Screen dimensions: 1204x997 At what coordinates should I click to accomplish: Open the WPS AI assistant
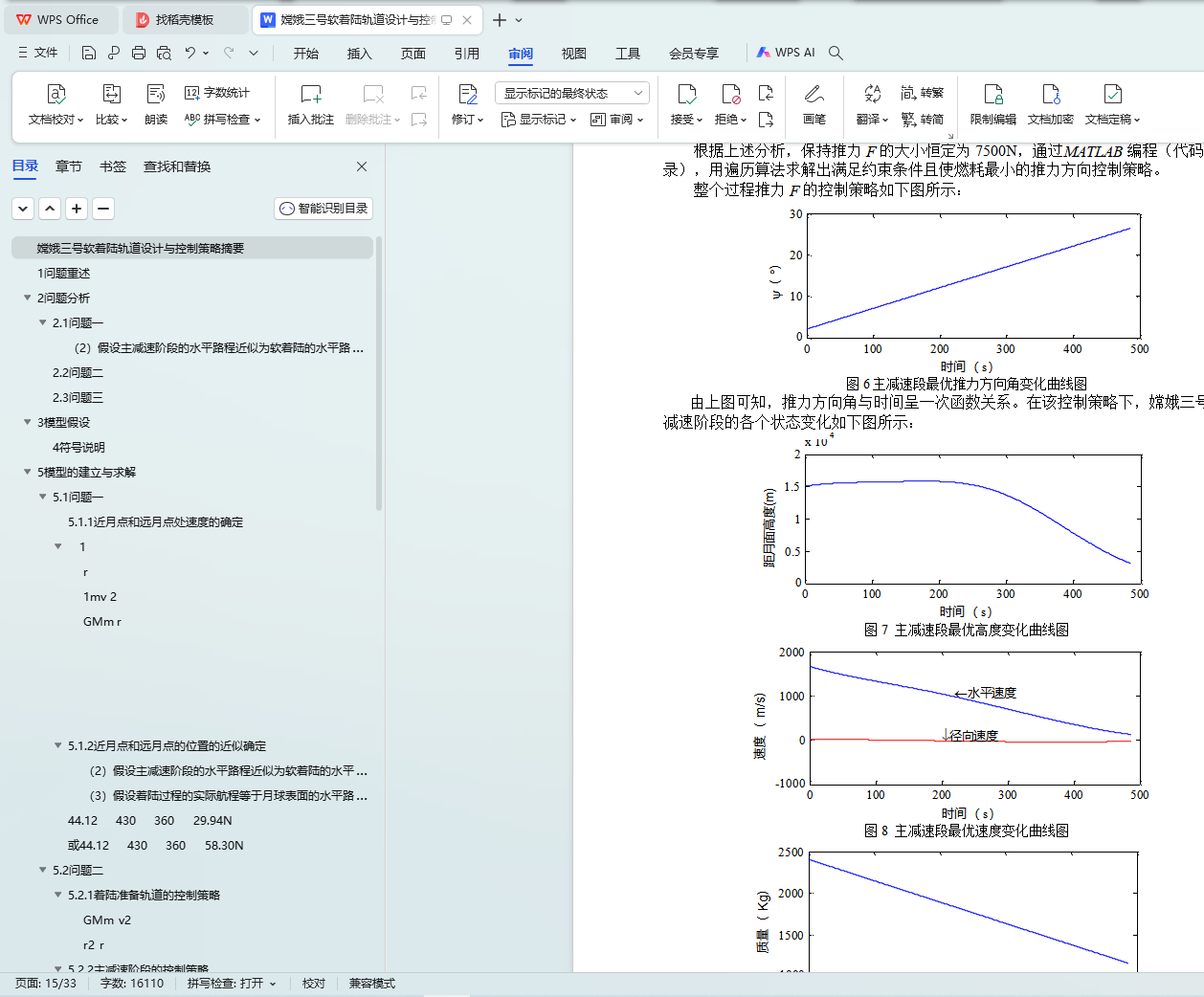pos(786,53)
